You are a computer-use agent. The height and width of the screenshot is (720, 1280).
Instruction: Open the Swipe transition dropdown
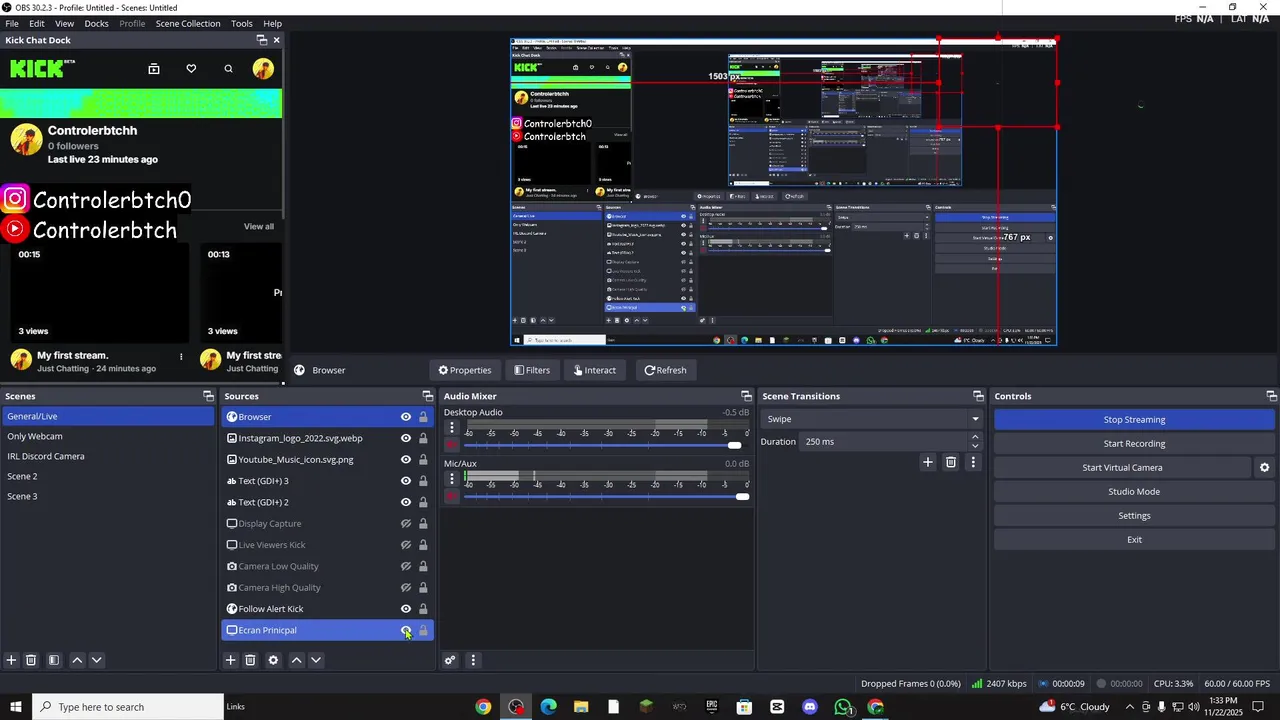point(872,419)
